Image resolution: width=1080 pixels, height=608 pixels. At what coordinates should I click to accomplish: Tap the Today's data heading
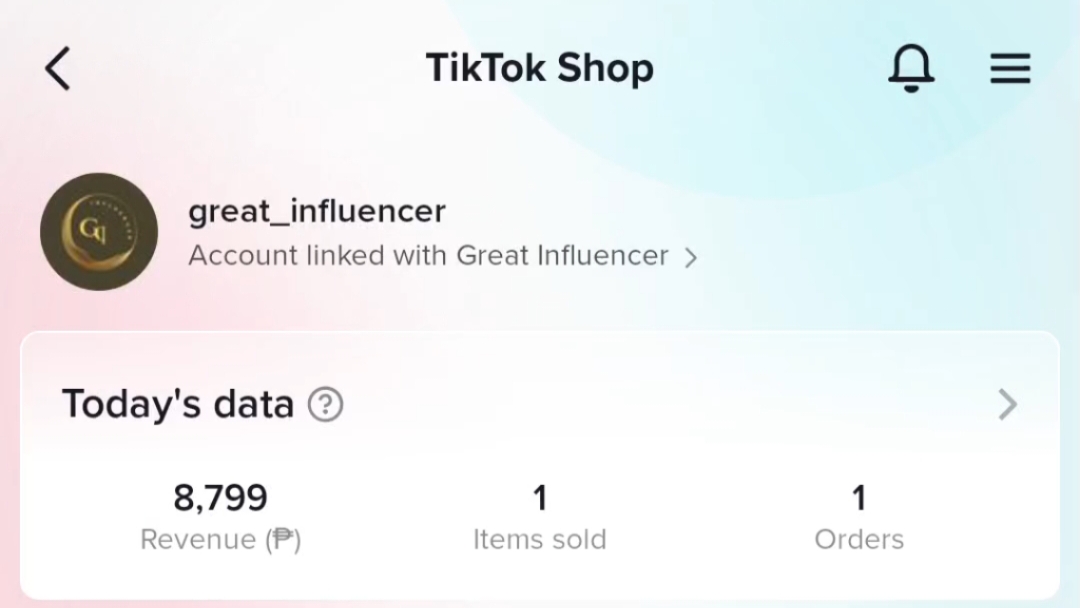pos(178,404)
